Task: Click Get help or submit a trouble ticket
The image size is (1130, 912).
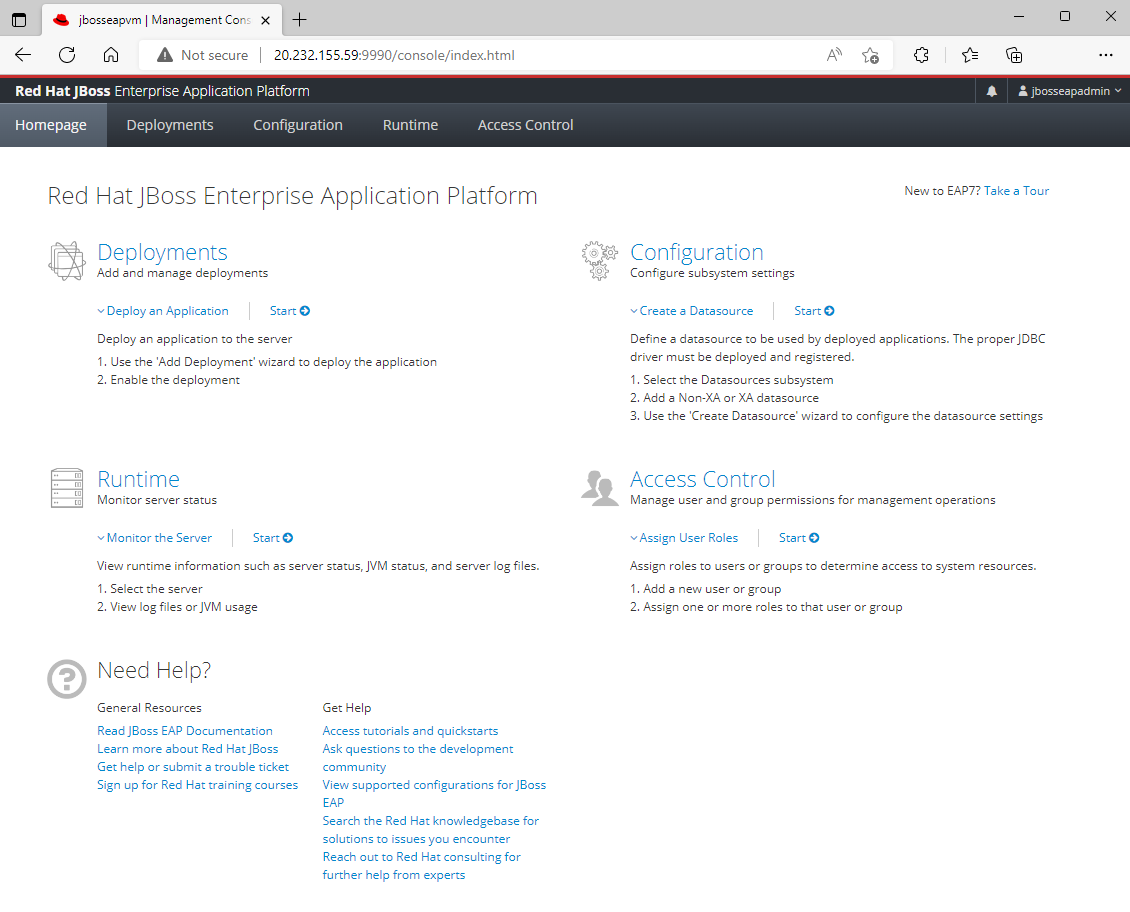Action: (x=193, y=766)
